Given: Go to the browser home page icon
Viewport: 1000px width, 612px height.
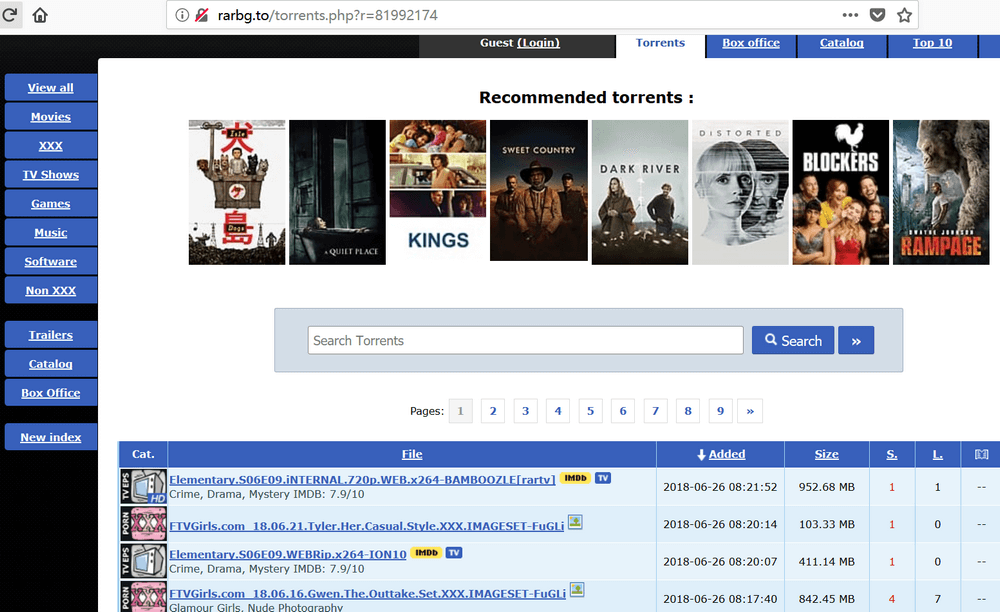Looking at the screenshot, I should (40, 15).
